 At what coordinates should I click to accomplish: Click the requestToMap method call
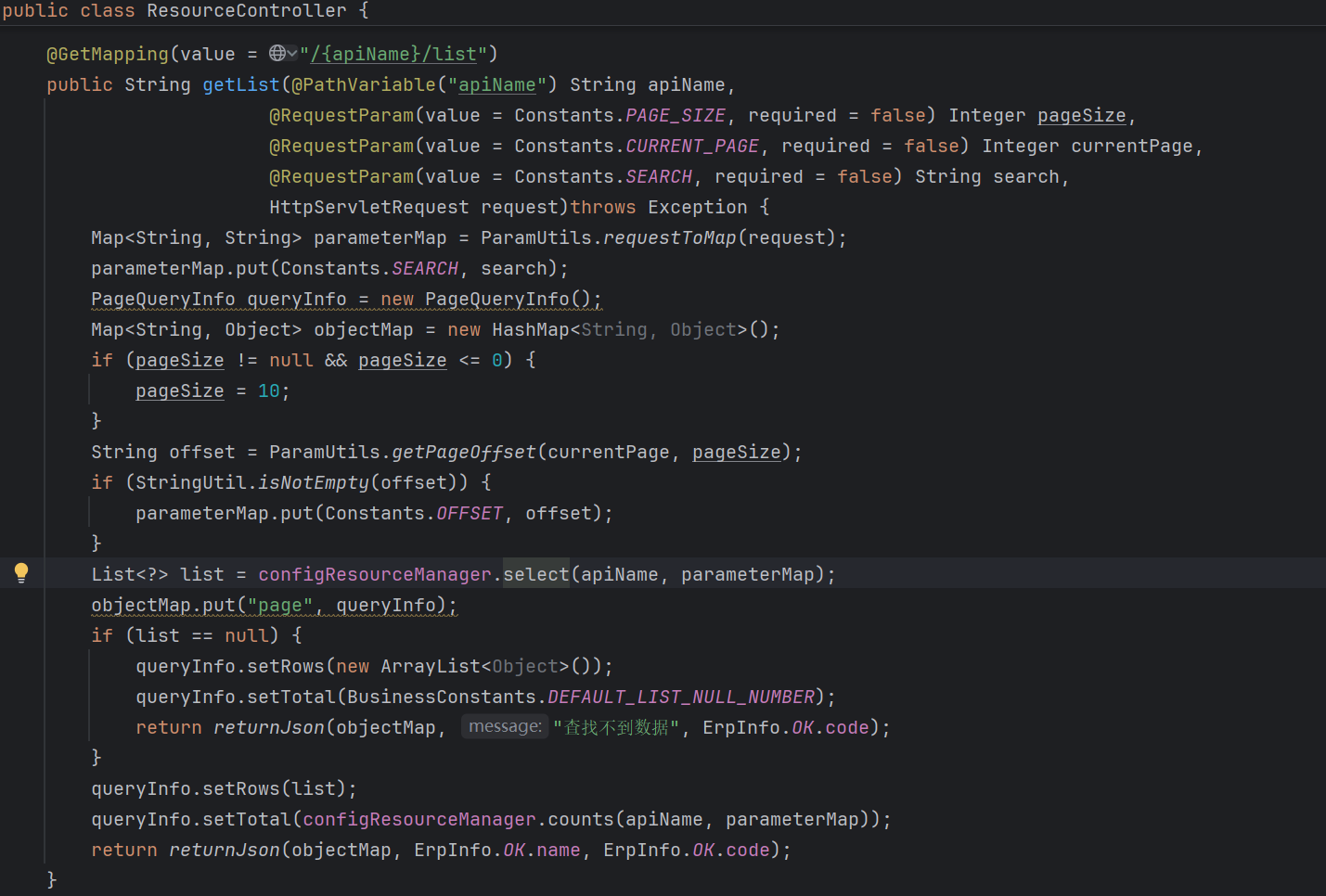tap(670, 237)
